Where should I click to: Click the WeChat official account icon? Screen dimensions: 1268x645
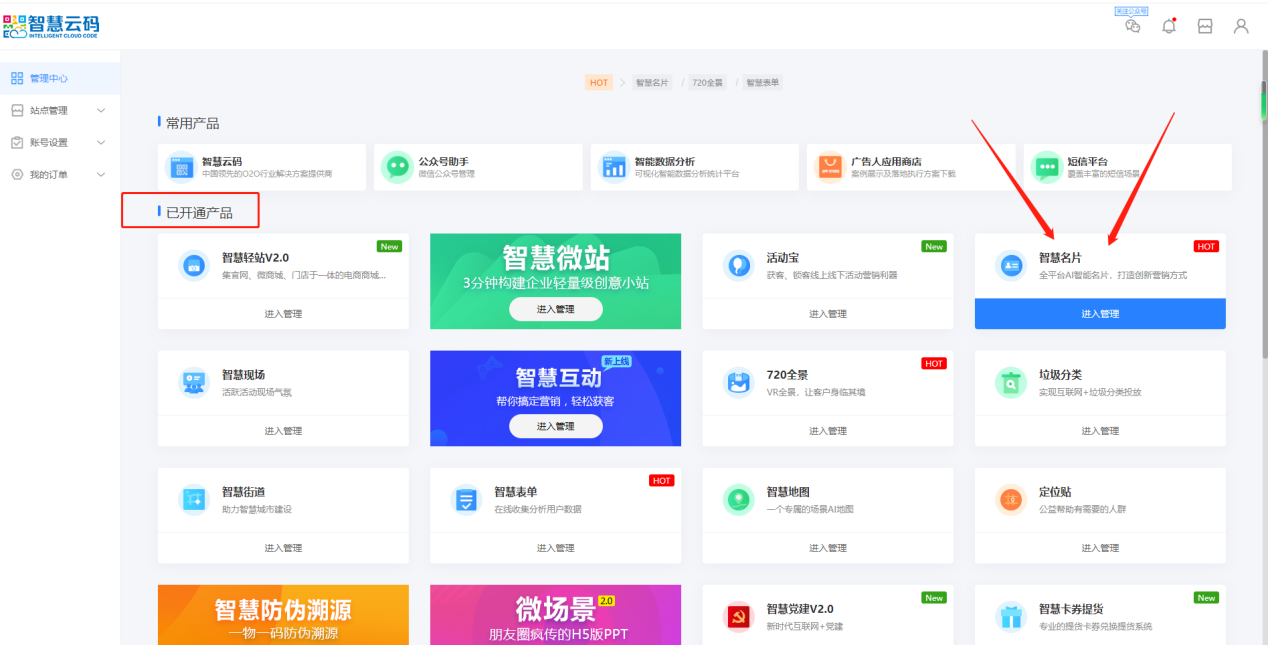[x=1132, y=26]
